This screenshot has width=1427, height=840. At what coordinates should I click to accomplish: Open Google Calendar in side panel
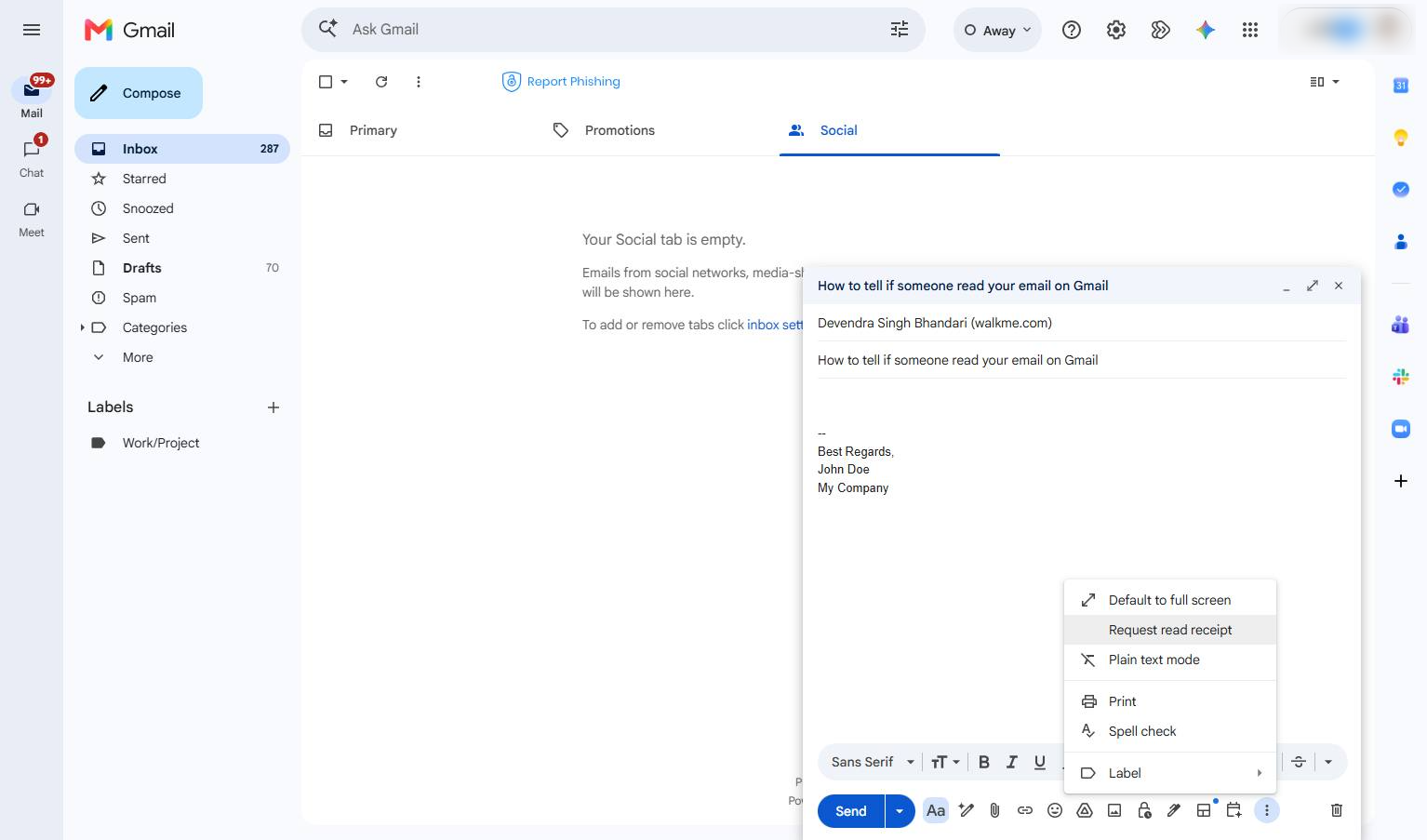pyautogui.click(x=1401, y=86)
